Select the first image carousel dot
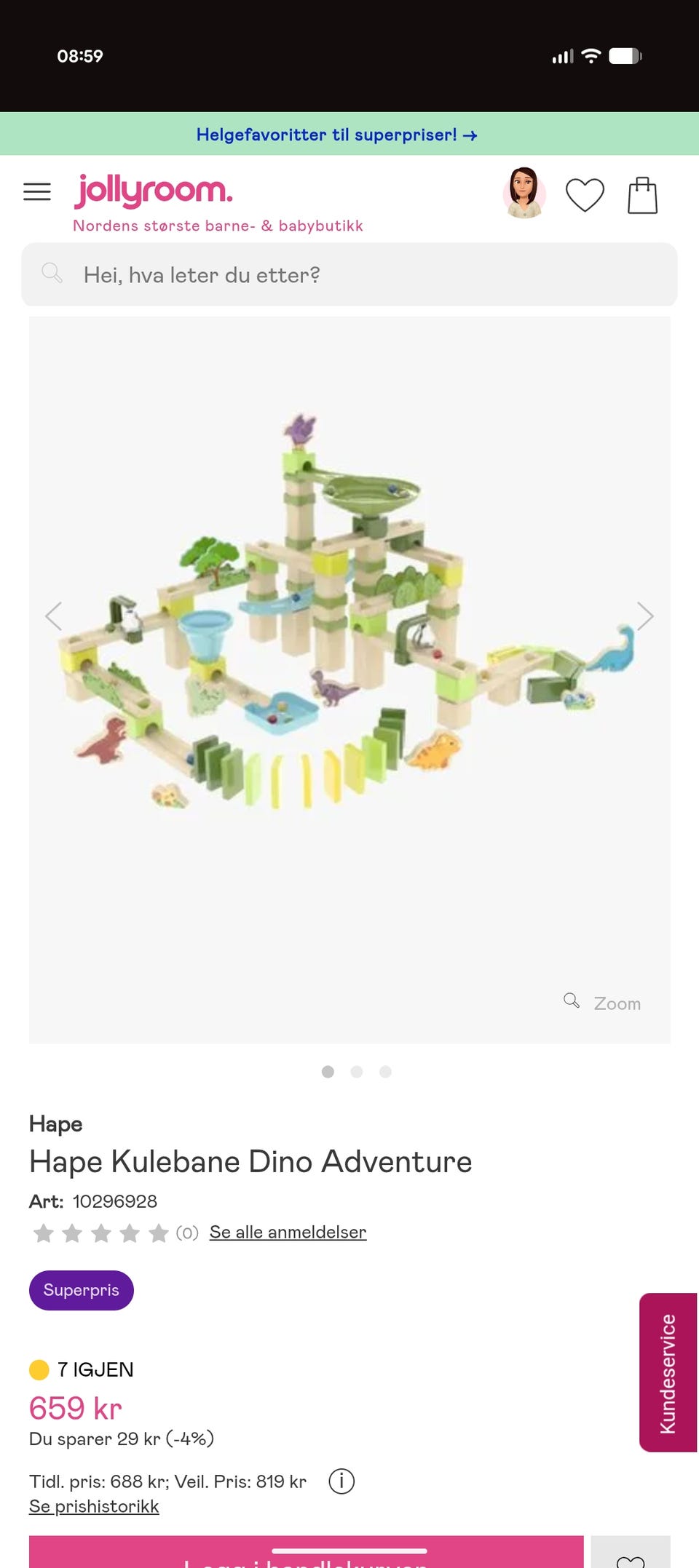 click(328, 1072)
